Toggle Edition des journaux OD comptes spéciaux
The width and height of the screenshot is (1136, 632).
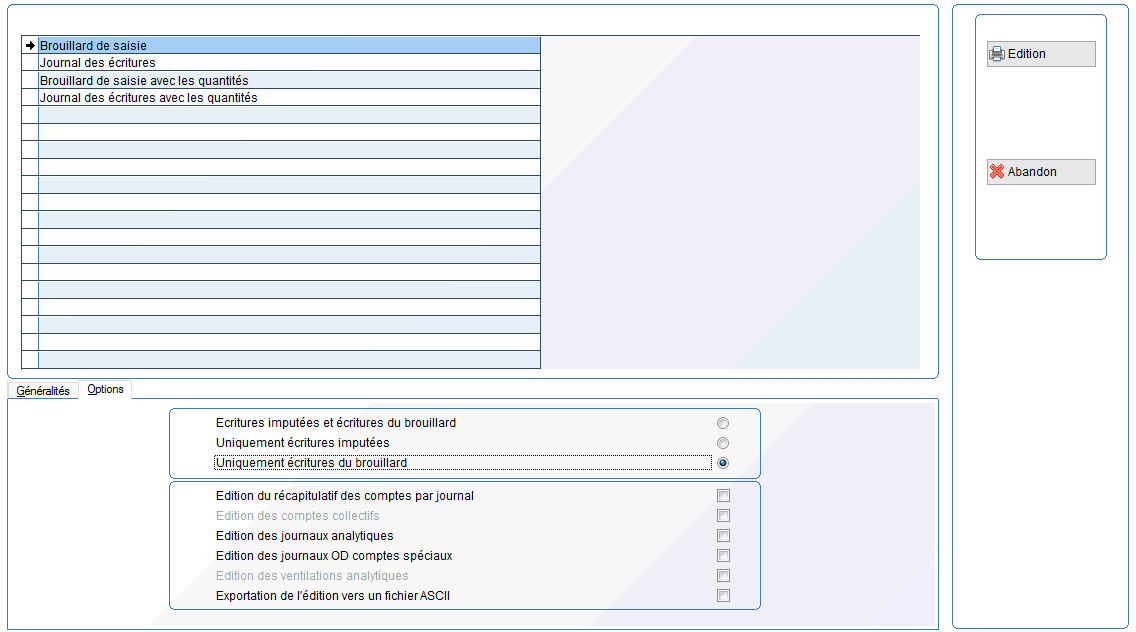pos(723,556)
